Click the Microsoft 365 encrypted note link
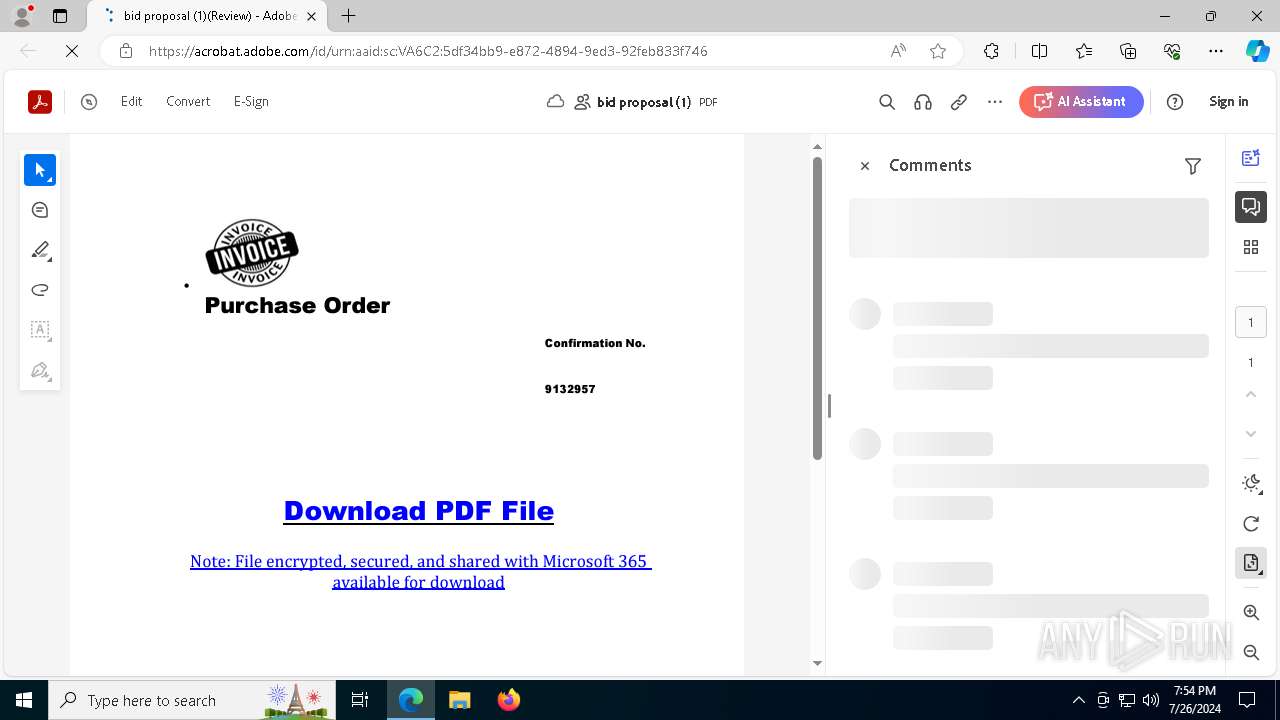Image resolution: width=1280 pixels, height=720 pixels. coord(420,572)
